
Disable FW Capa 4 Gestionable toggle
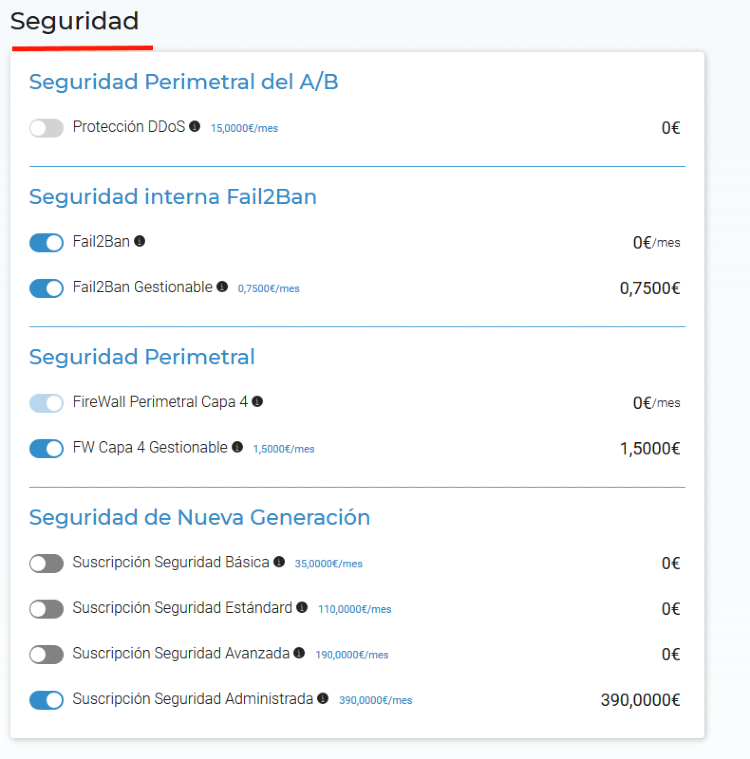[46, 448]
